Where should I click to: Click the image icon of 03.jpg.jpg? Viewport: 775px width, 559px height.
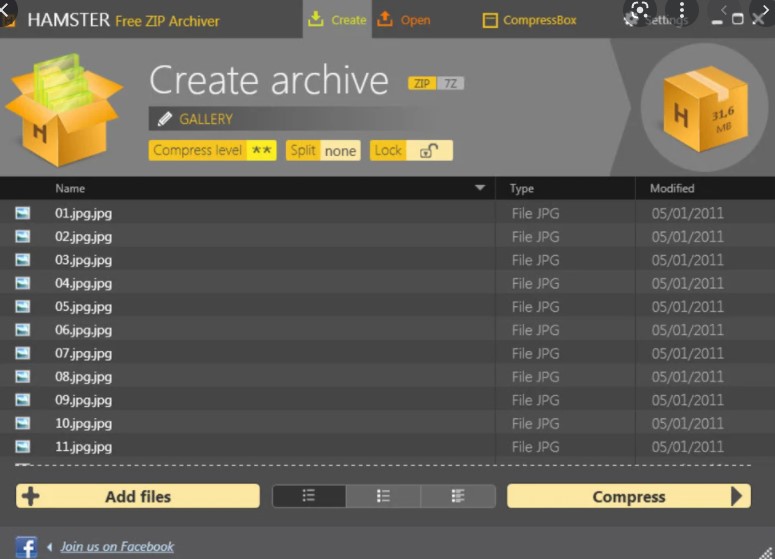(22, 259)
